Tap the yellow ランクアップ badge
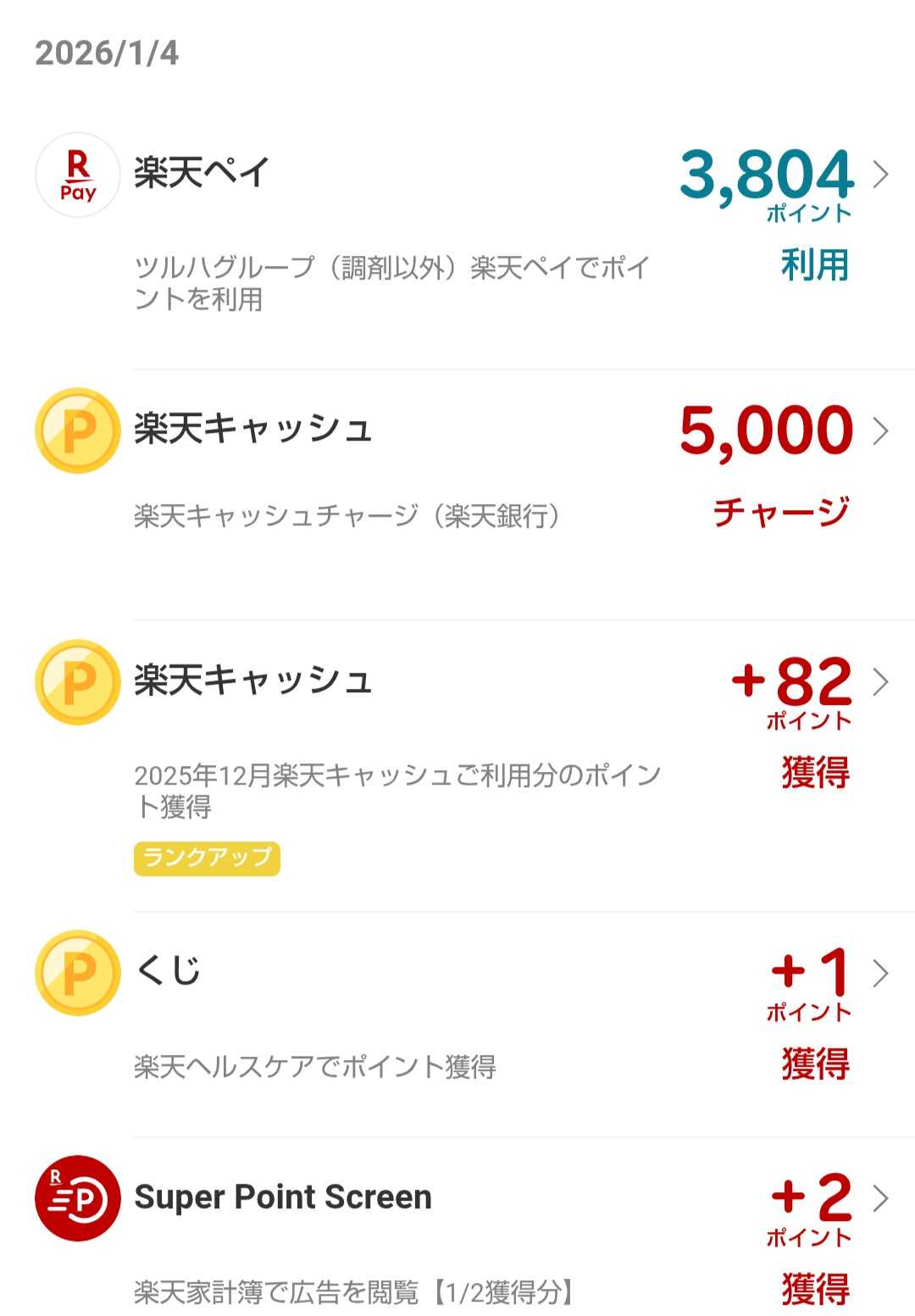The height and width of the screenshot is (1316, 915). pyautogui.click(x=207, y=858)
